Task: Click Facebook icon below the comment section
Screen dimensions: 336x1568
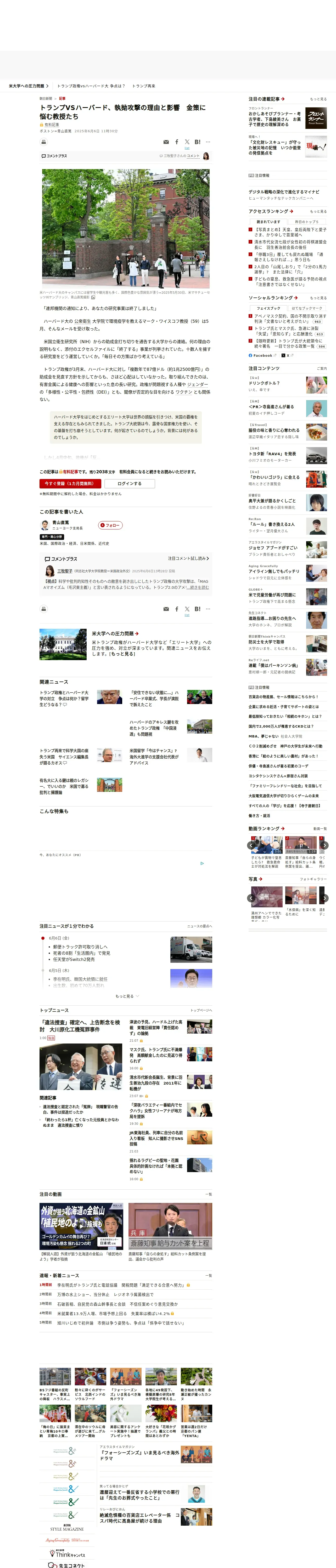Action: [177, 609]
